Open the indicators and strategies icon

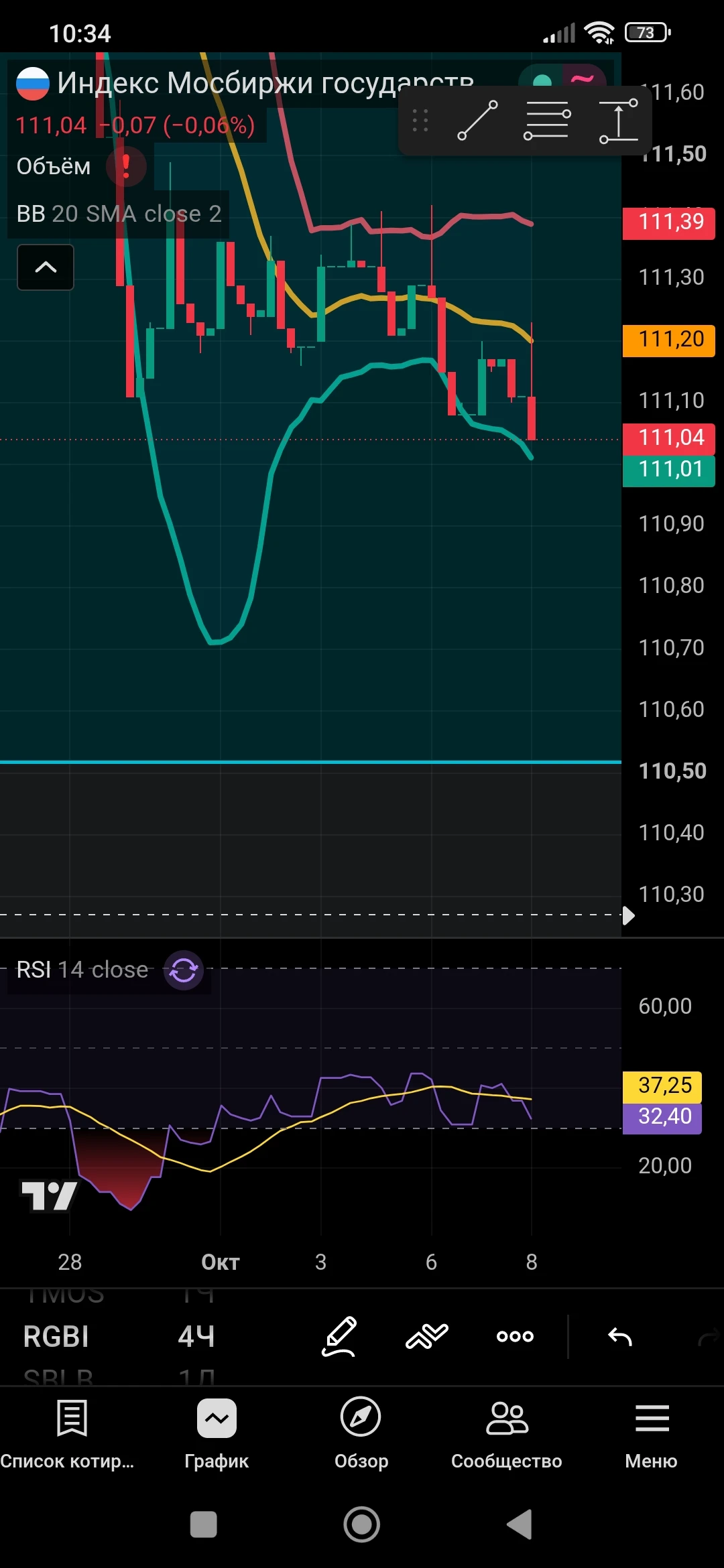427,1336
